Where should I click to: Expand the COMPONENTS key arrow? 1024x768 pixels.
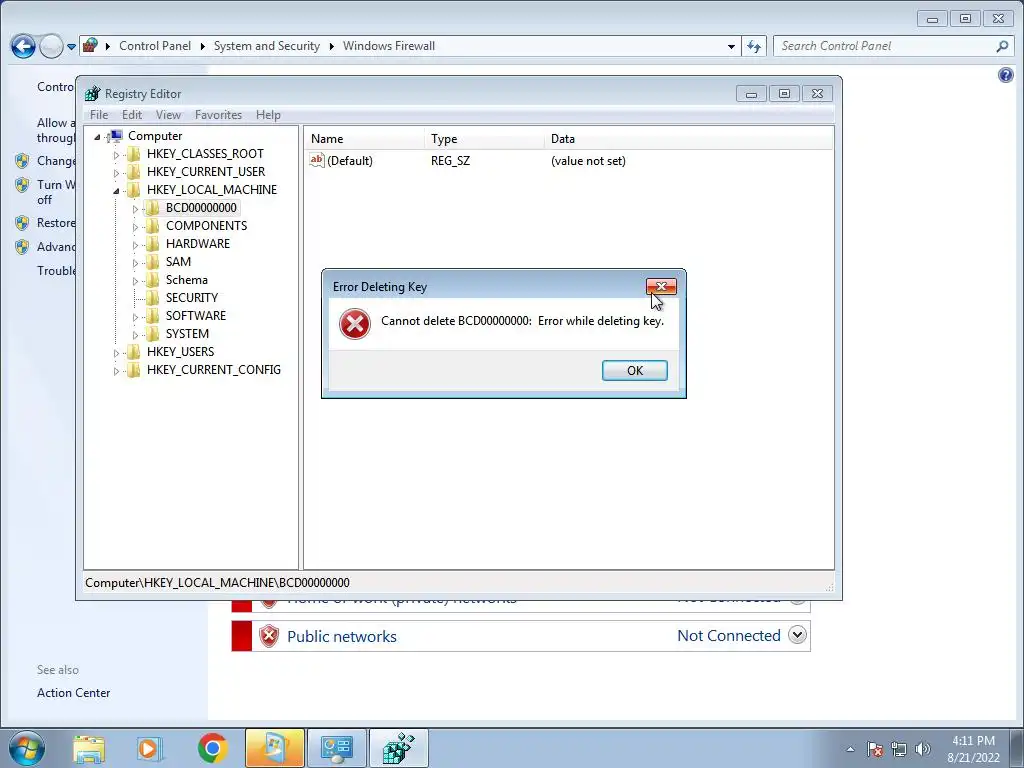pos(135,227)
